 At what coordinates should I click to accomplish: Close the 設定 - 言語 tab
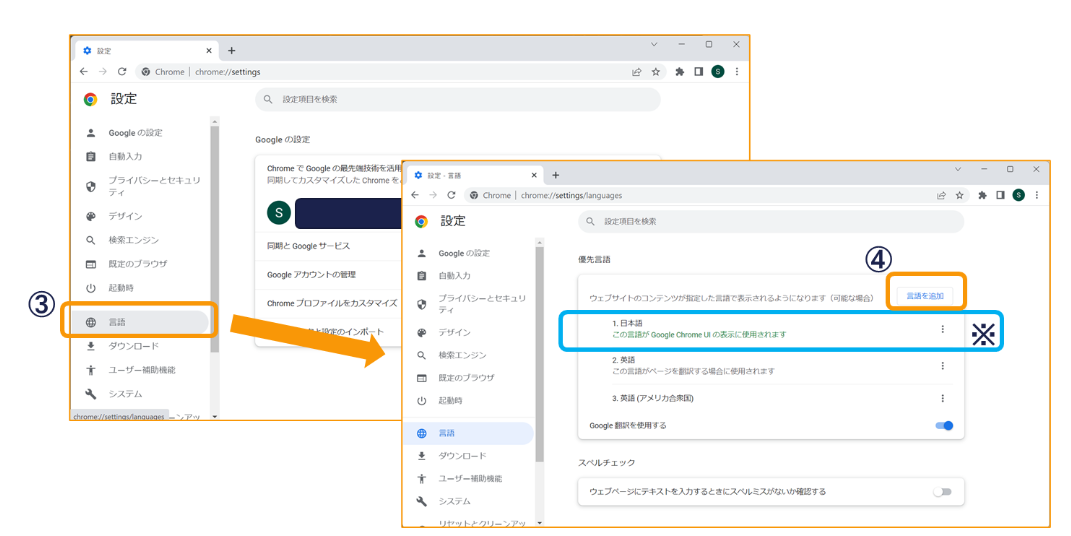(x=534, y=175)
